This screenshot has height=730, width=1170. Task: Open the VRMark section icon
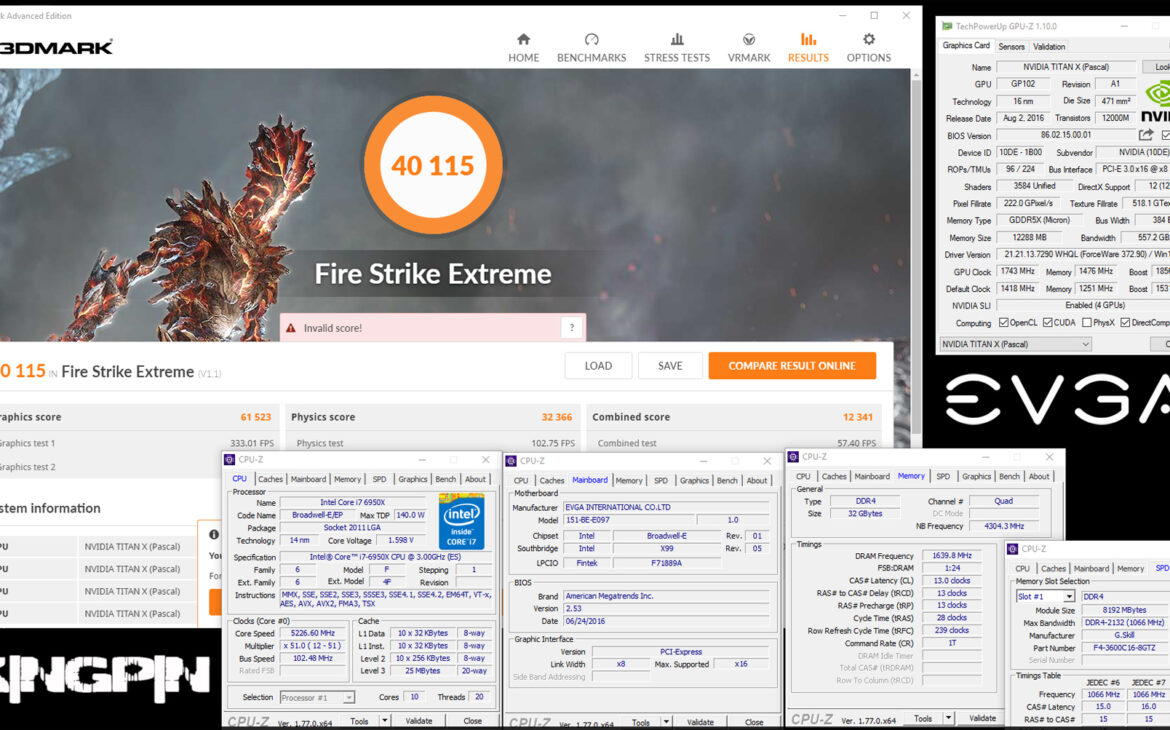tap(749, 40)
